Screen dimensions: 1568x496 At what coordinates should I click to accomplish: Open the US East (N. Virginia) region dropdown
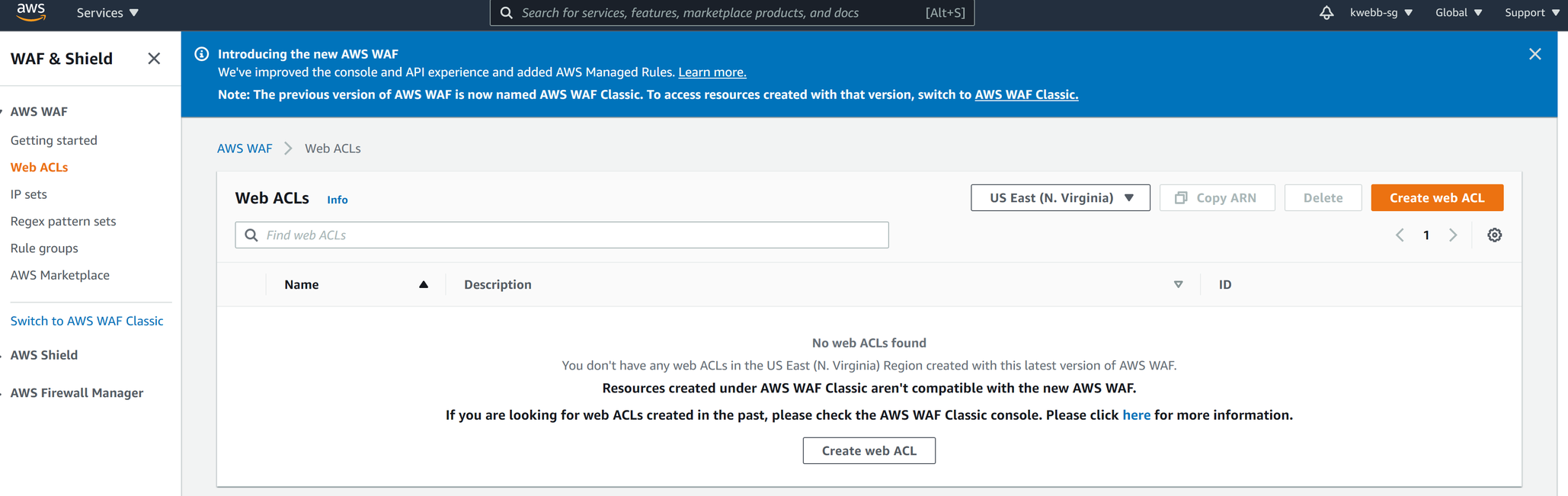[x=1060, y=197]
